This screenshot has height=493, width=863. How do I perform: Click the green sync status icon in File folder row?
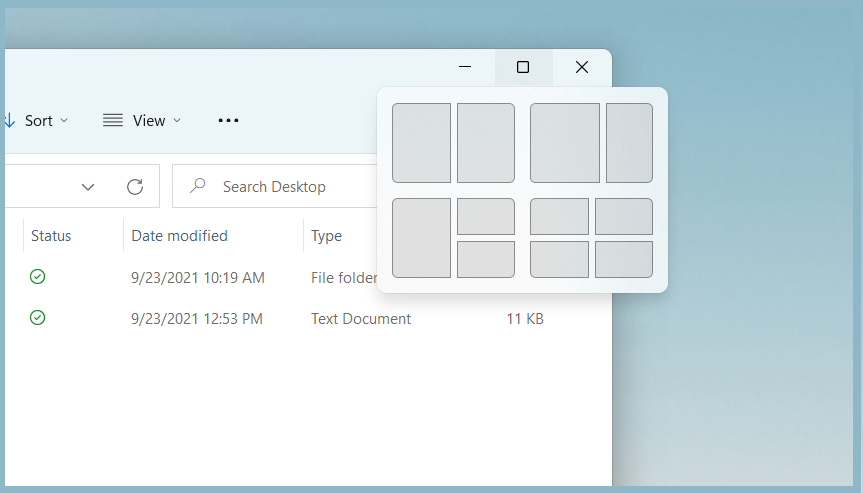click(38, 277)
